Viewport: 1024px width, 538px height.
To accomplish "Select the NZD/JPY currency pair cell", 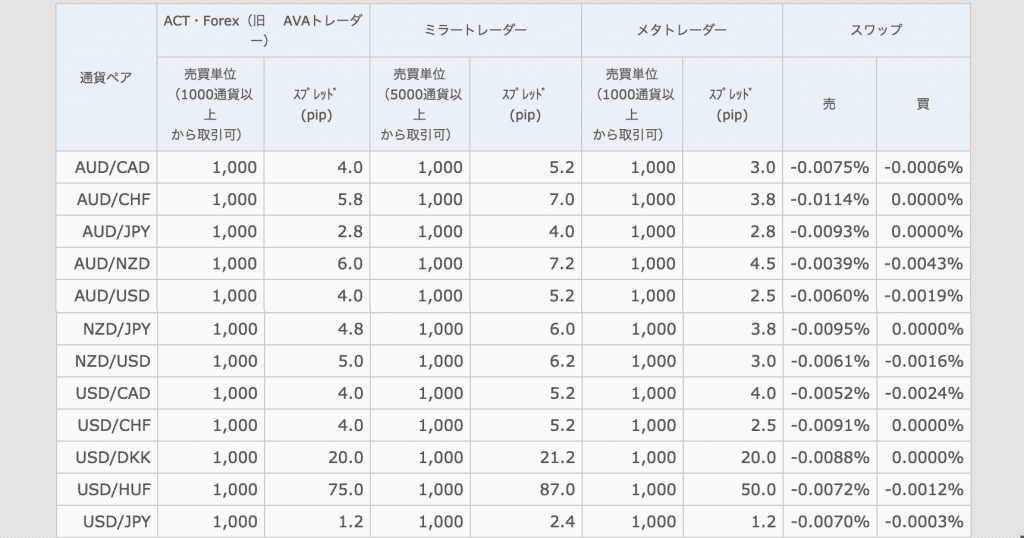I will tap(106, 329).
